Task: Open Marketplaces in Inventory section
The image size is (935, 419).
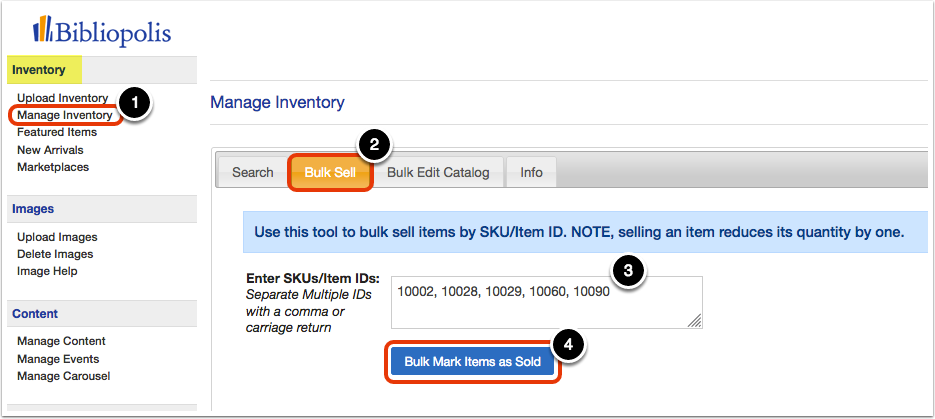Action: [53, 167]
